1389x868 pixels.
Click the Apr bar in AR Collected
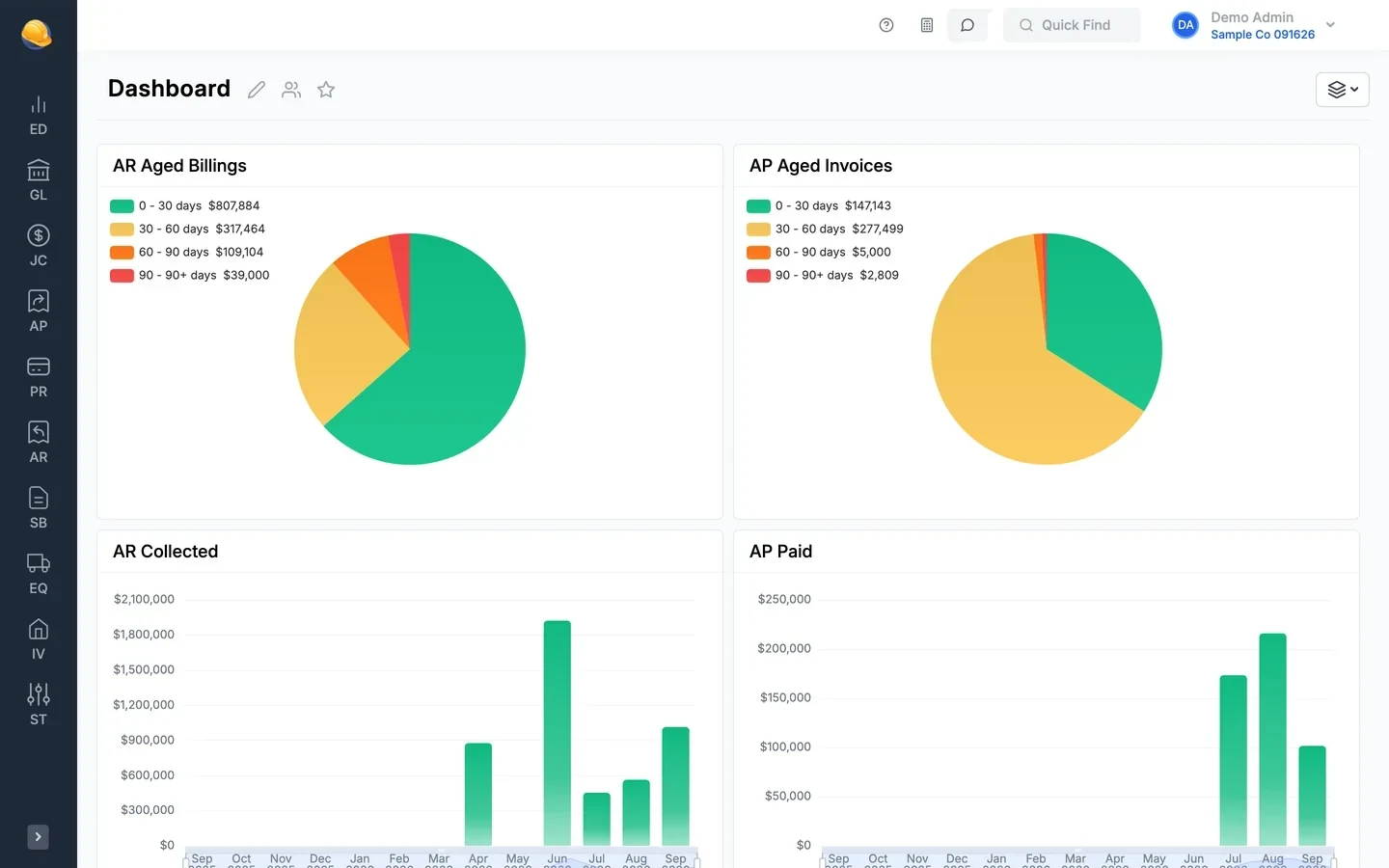tap(478, 794)
